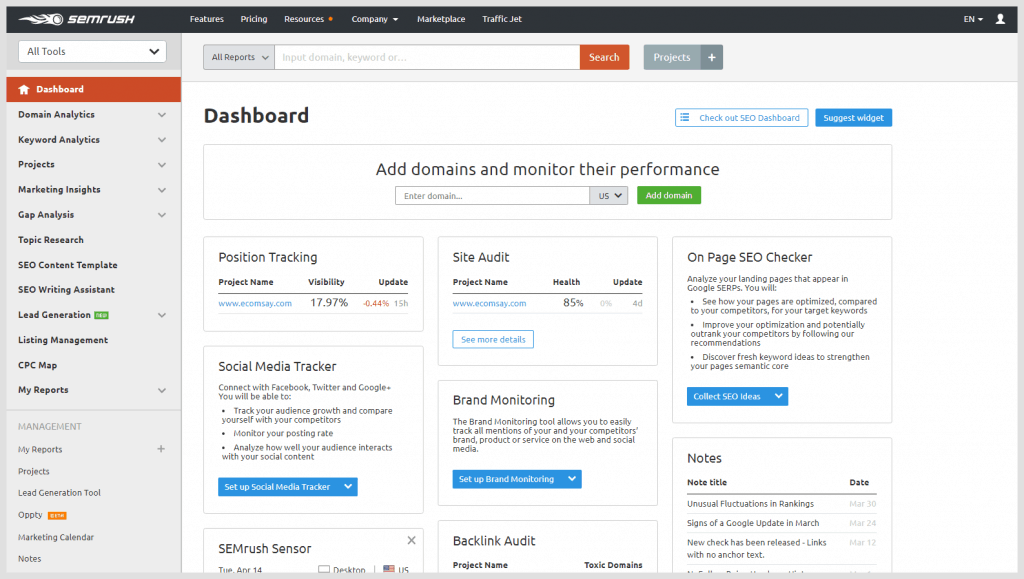Open Listing Management

point(63,340)
